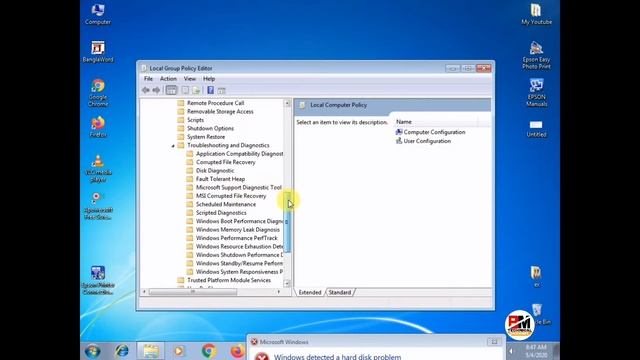The width and height of the screenshot is (640, 360).
Task: Click the horizontal scrollbar thumb in the tree
Action: pyautogui.click(x=193, y=291)
